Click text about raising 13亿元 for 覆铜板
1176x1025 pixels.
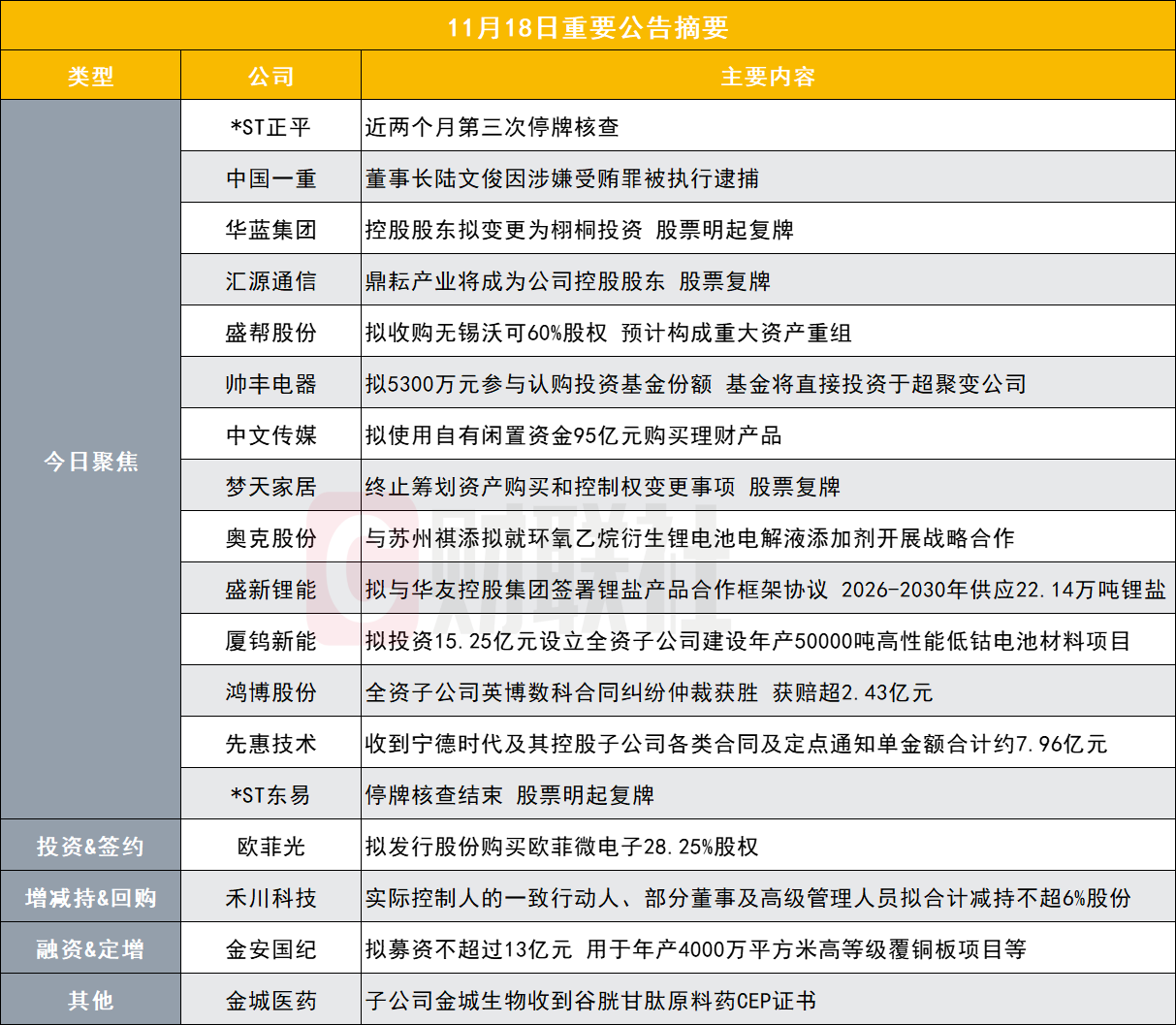[696, 949]
